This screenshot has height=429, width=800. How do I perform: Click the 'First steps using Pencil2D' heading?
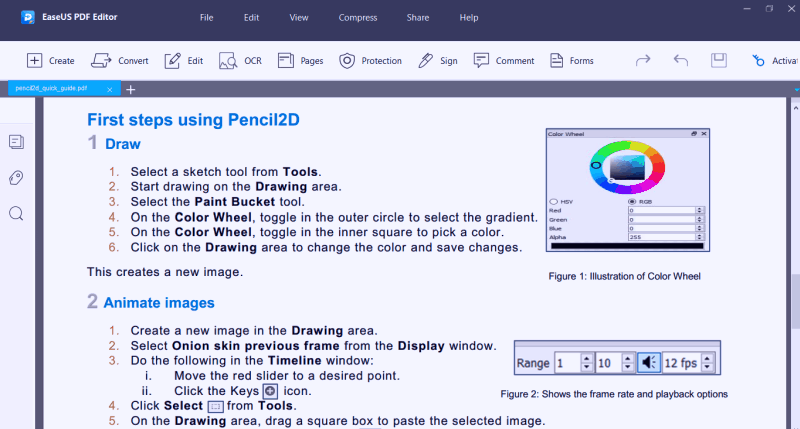(x=193, y=120)
